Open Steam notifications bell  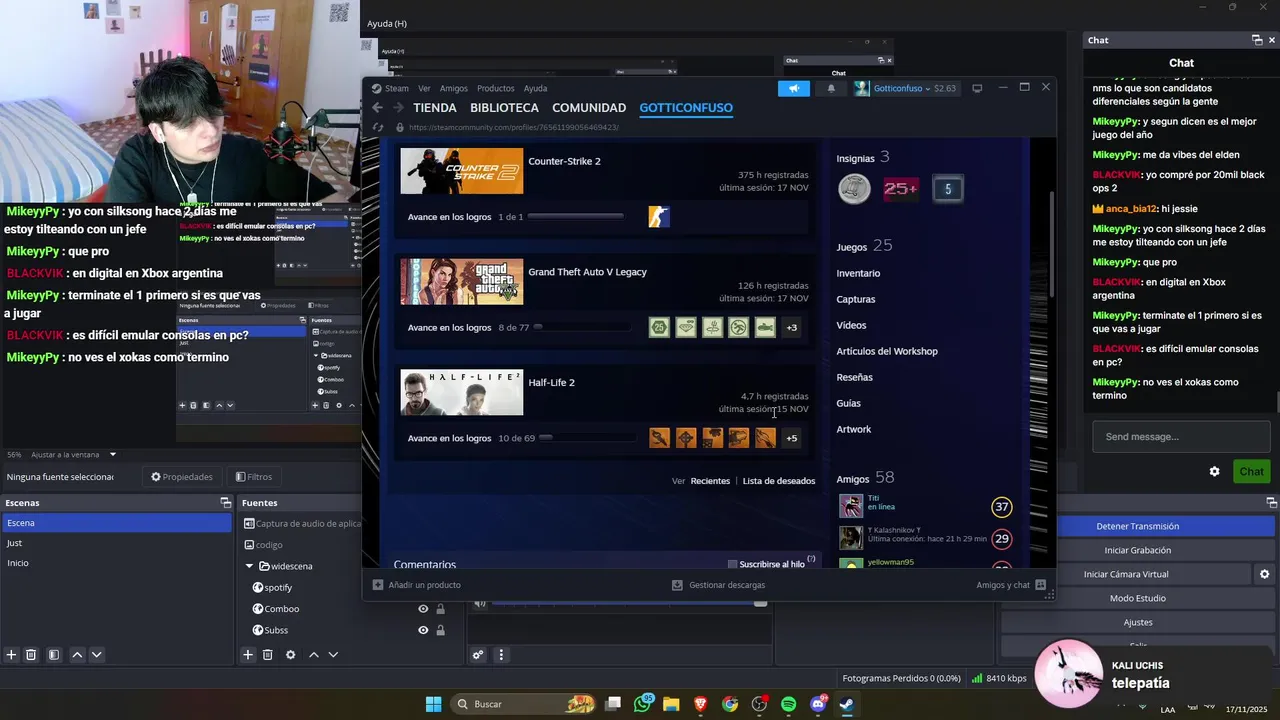[x=831, y=88]
